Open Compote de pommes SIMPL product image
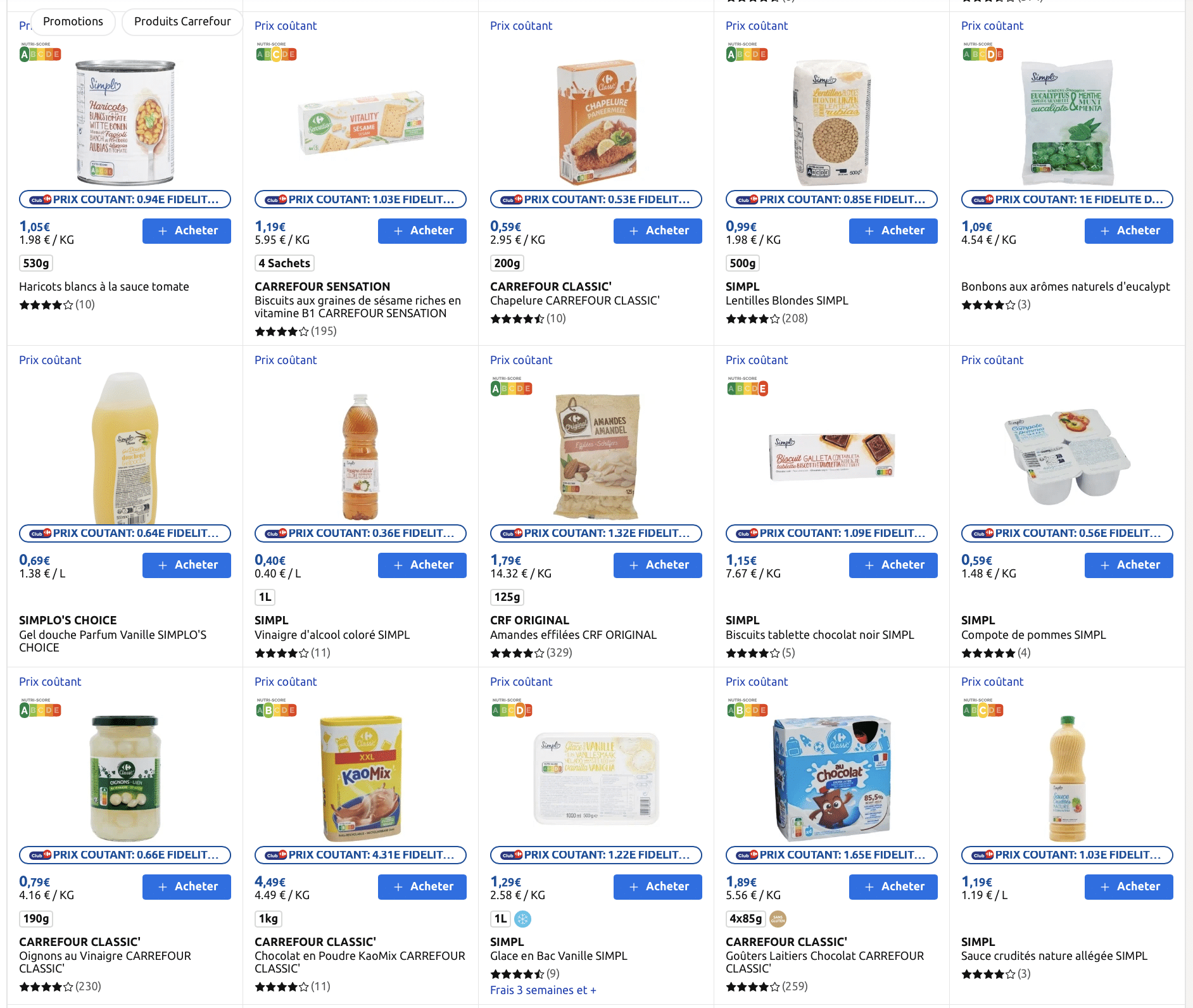Image resolution: width=1193 pixels, height=1008 pixels. click(x=1067, y=456)
